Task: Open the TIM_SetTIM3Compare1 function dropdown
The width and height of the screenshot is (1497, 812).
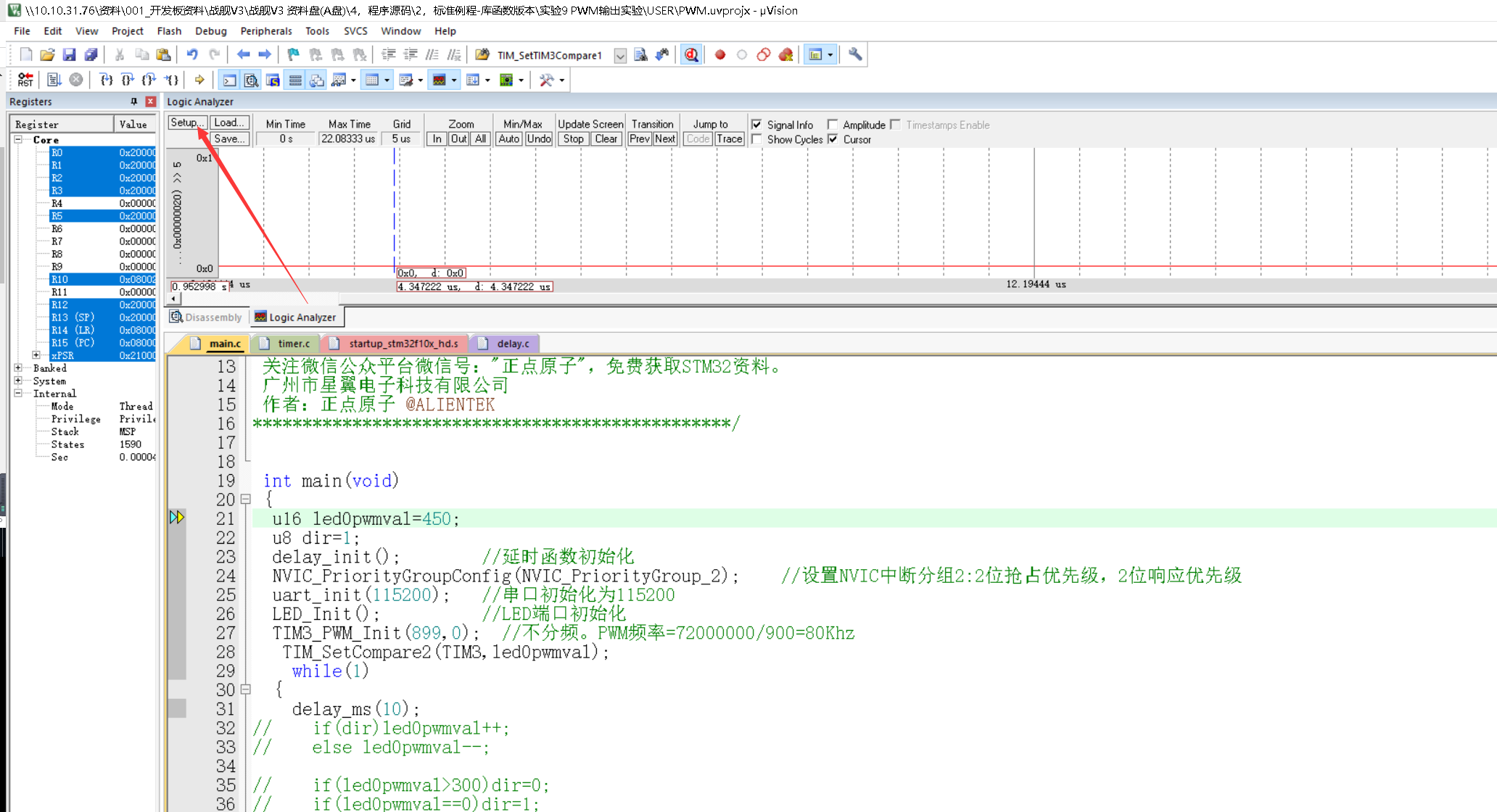Action: 620,56
